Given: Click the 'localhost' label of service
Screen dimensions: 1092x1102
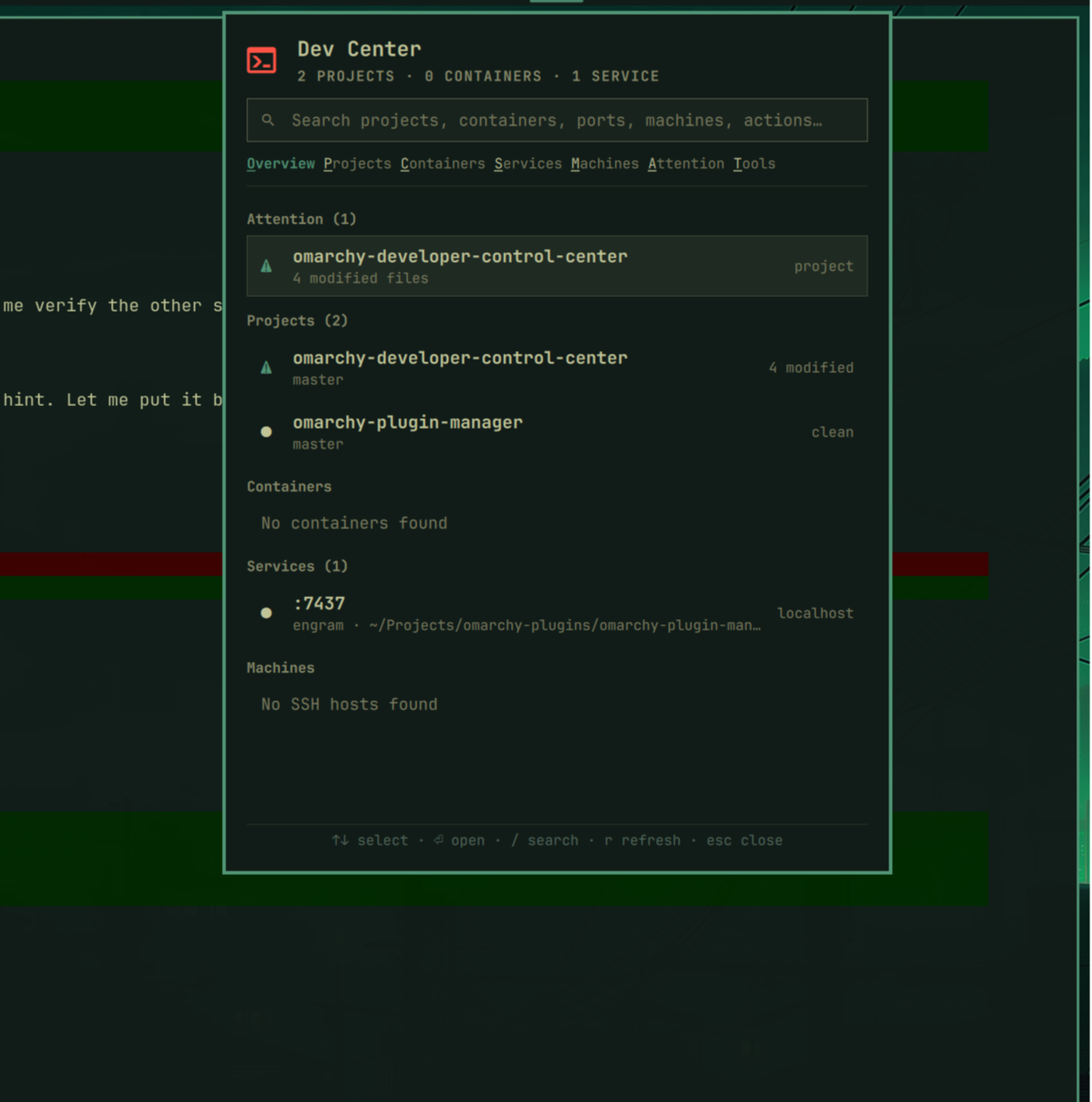Looking at the screenshot, I should tap(815, 613).
